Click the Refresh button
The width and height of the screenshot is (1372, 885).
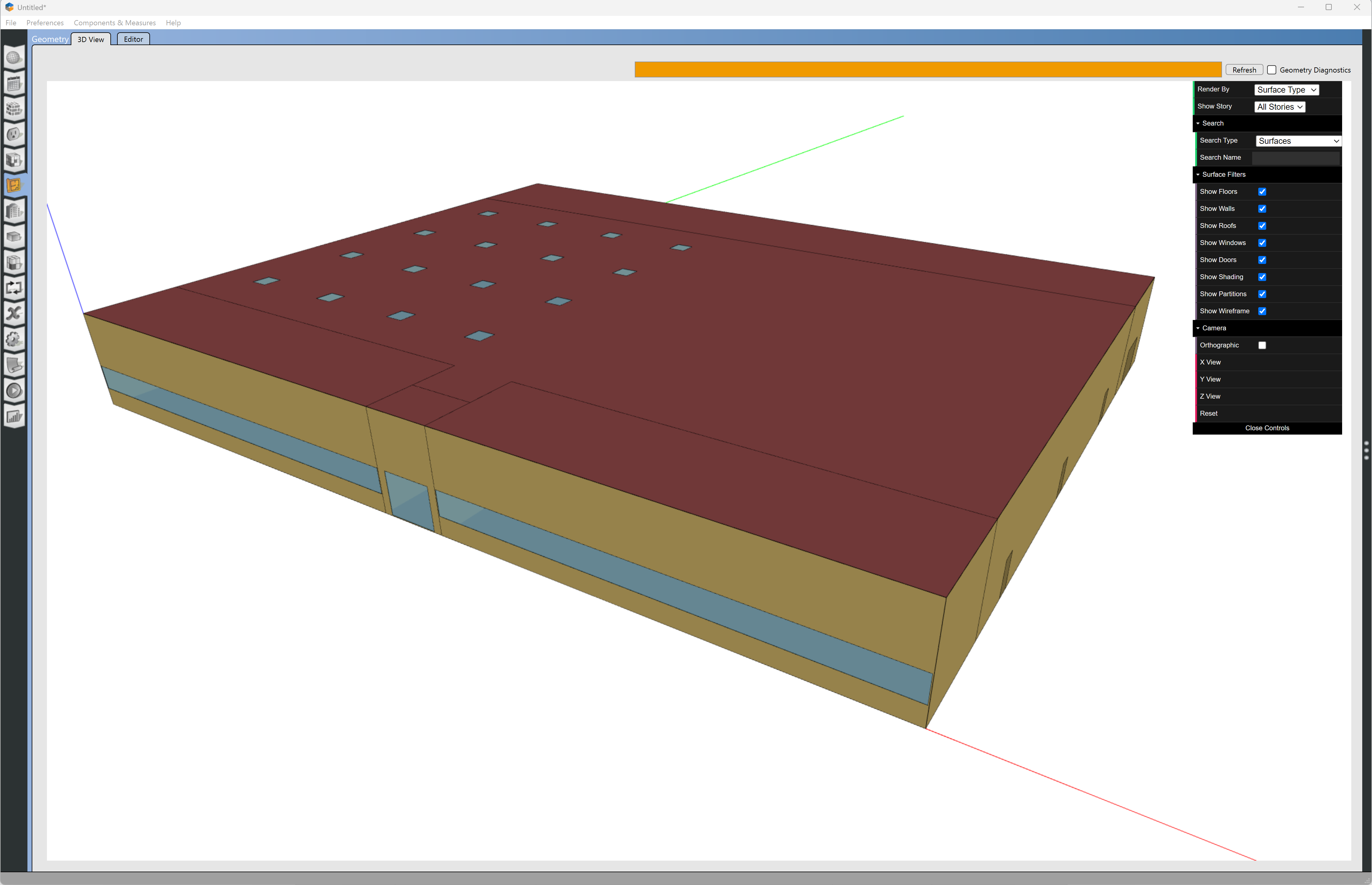pyautogui.click(x=1244, y=70)
